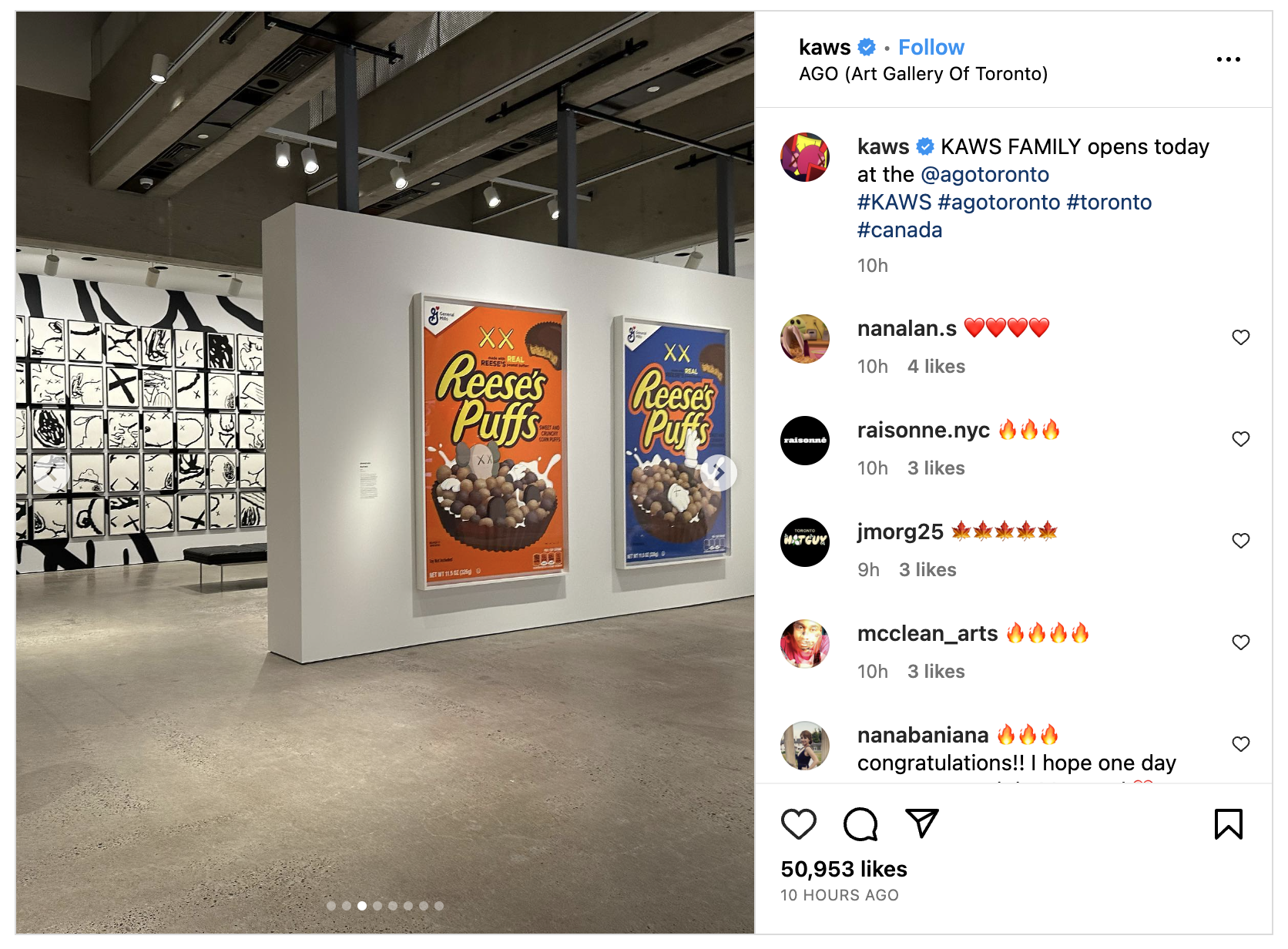The width and height of the screenshot is (1288, 949).
Task: Like the post with the heart icon
Action: [798, 824]
